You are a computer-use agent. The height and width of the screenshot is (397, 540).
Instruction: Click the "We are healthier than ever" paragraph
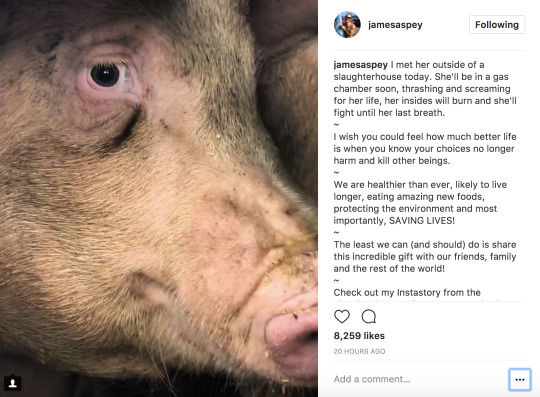[420, 202]
